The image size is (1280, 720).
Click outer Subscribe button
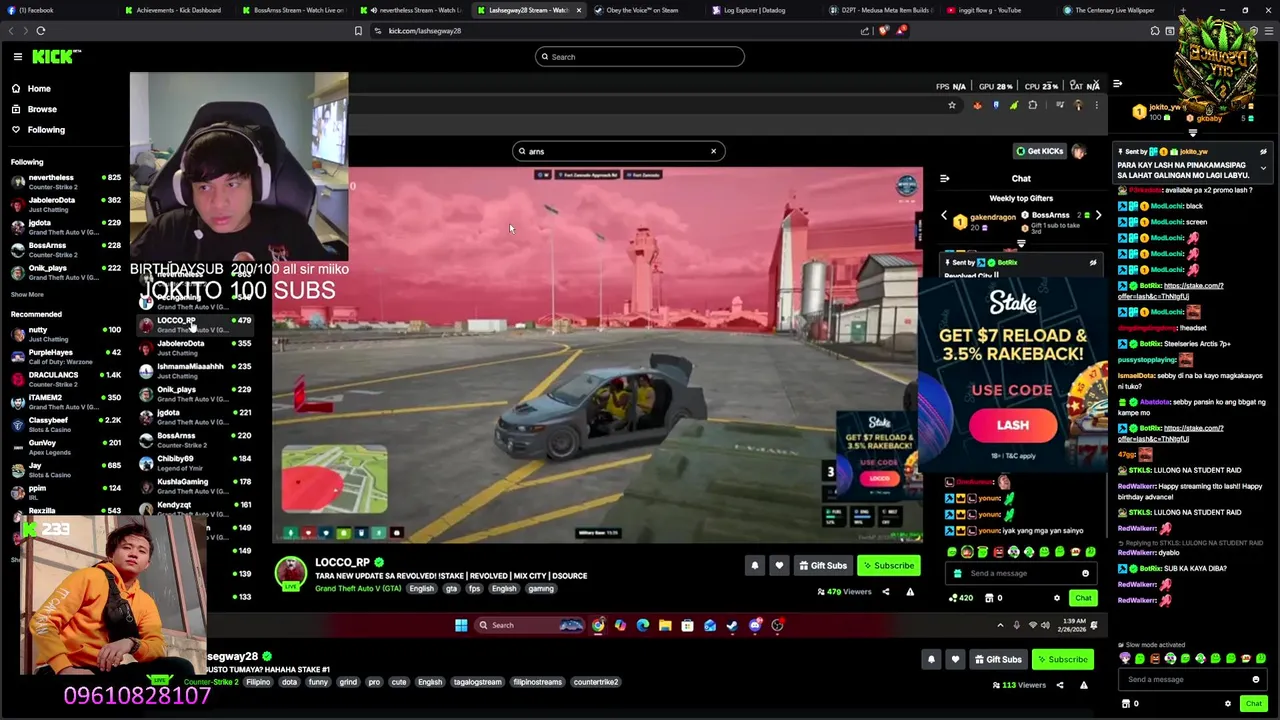click(x=1062, y=660)
